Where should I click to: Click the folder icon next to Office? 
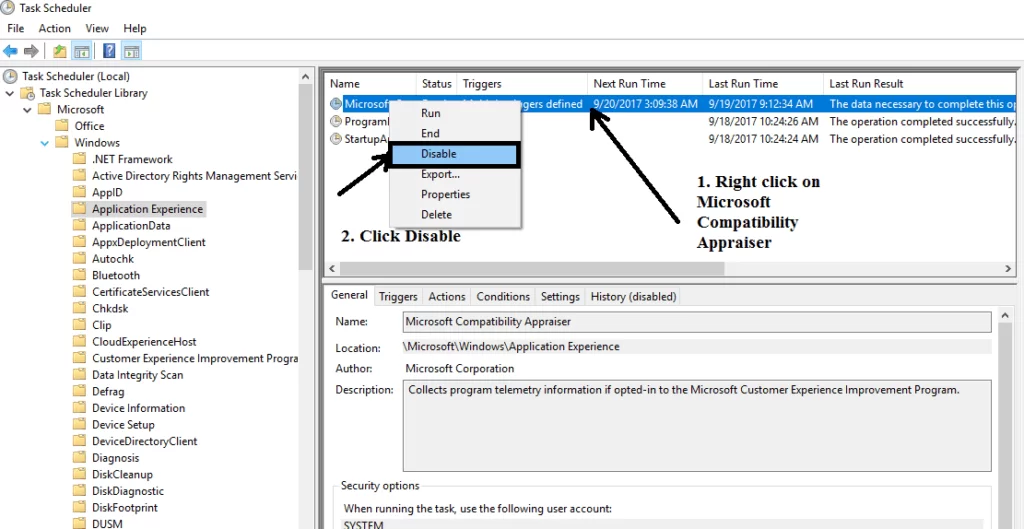pos(62,126)
